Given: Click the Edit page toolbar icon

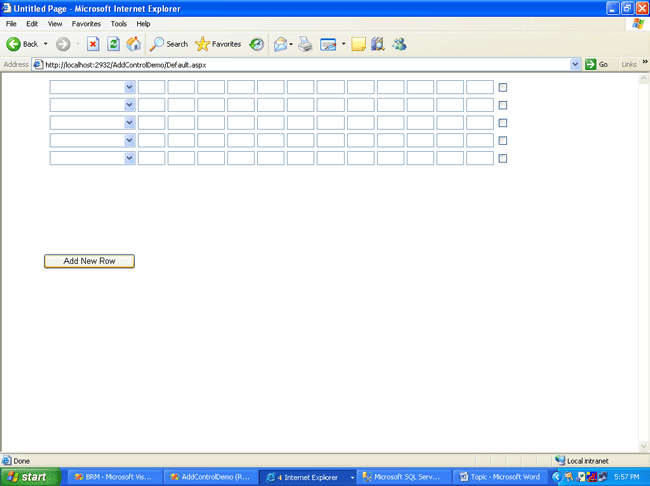Looking at the screenshot, I should tap(328, 44).
